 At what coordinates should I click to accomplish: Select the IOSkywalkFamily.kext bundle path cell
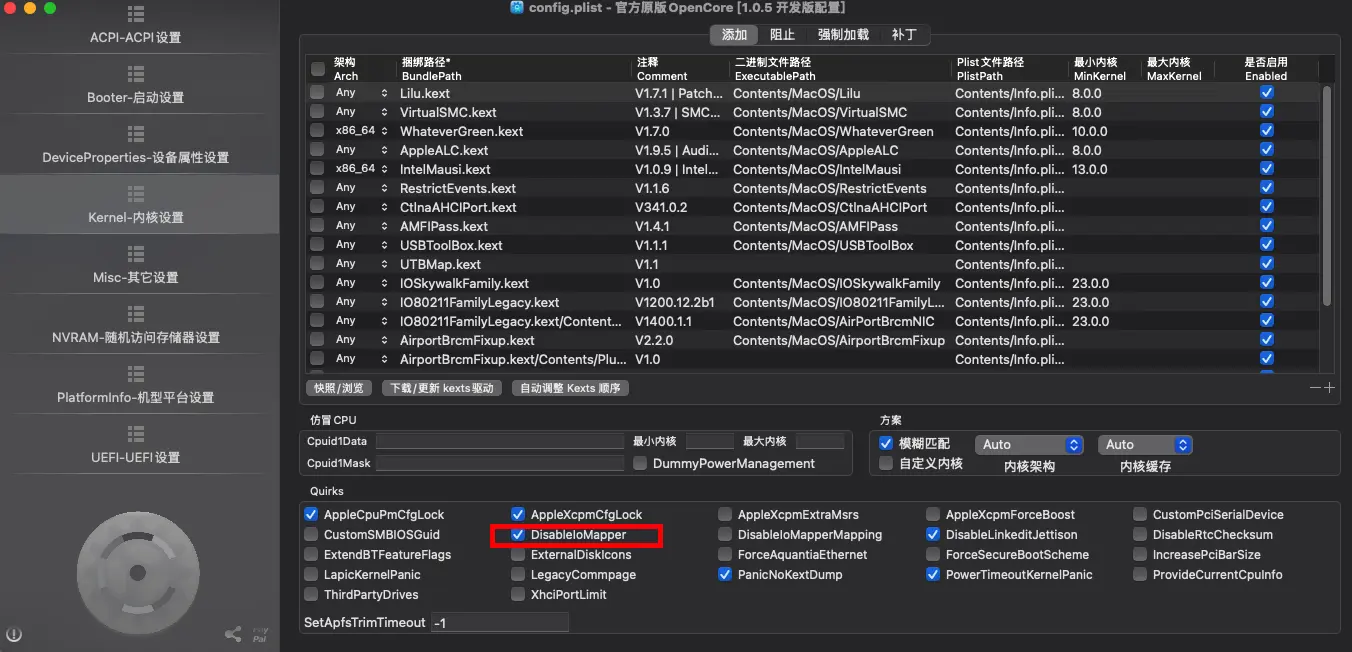tap(464, 283)
